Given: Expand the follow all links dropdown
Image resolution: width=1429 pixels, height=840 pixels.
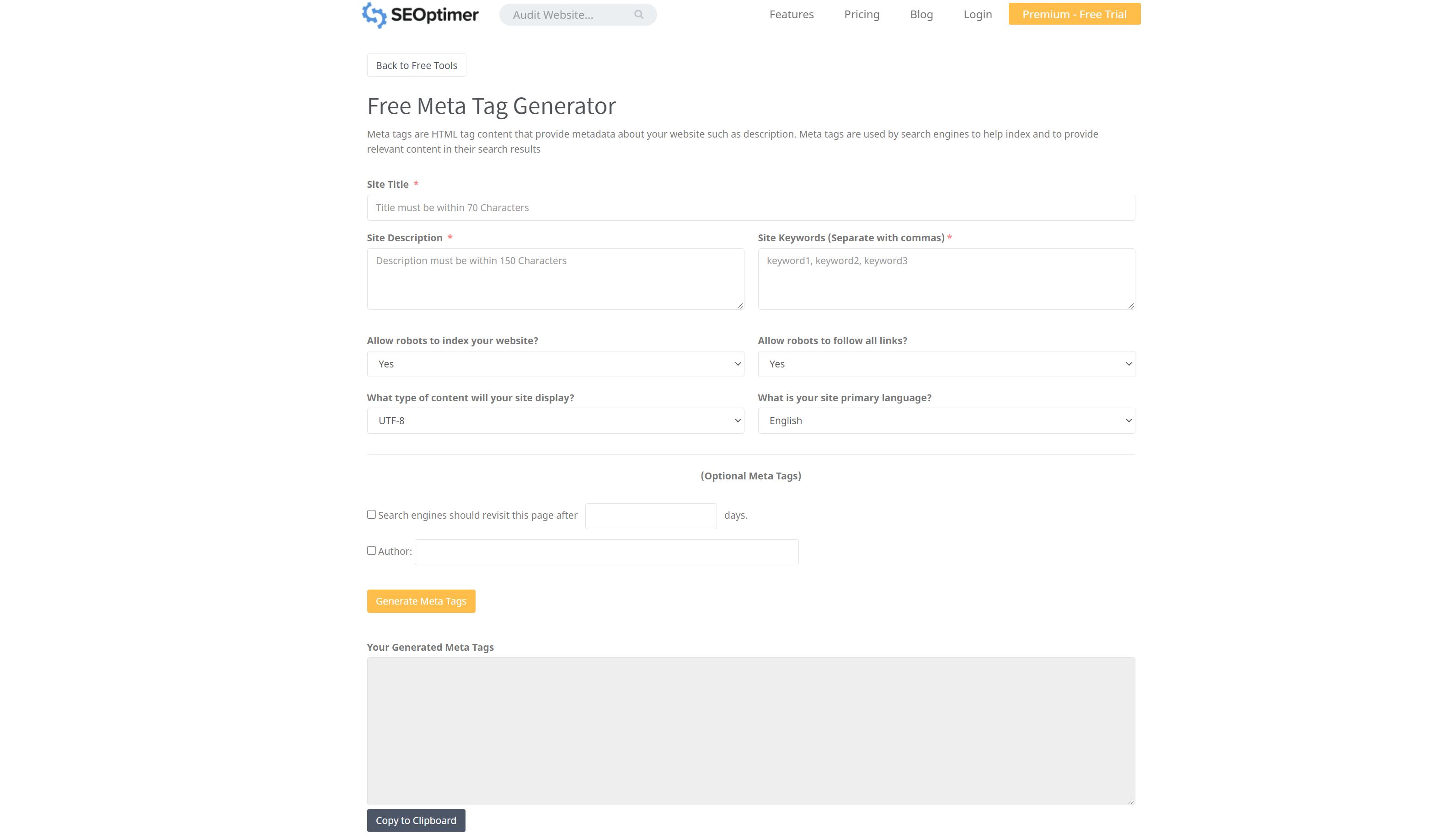Looking at the screenshot, I should (946, 364).
